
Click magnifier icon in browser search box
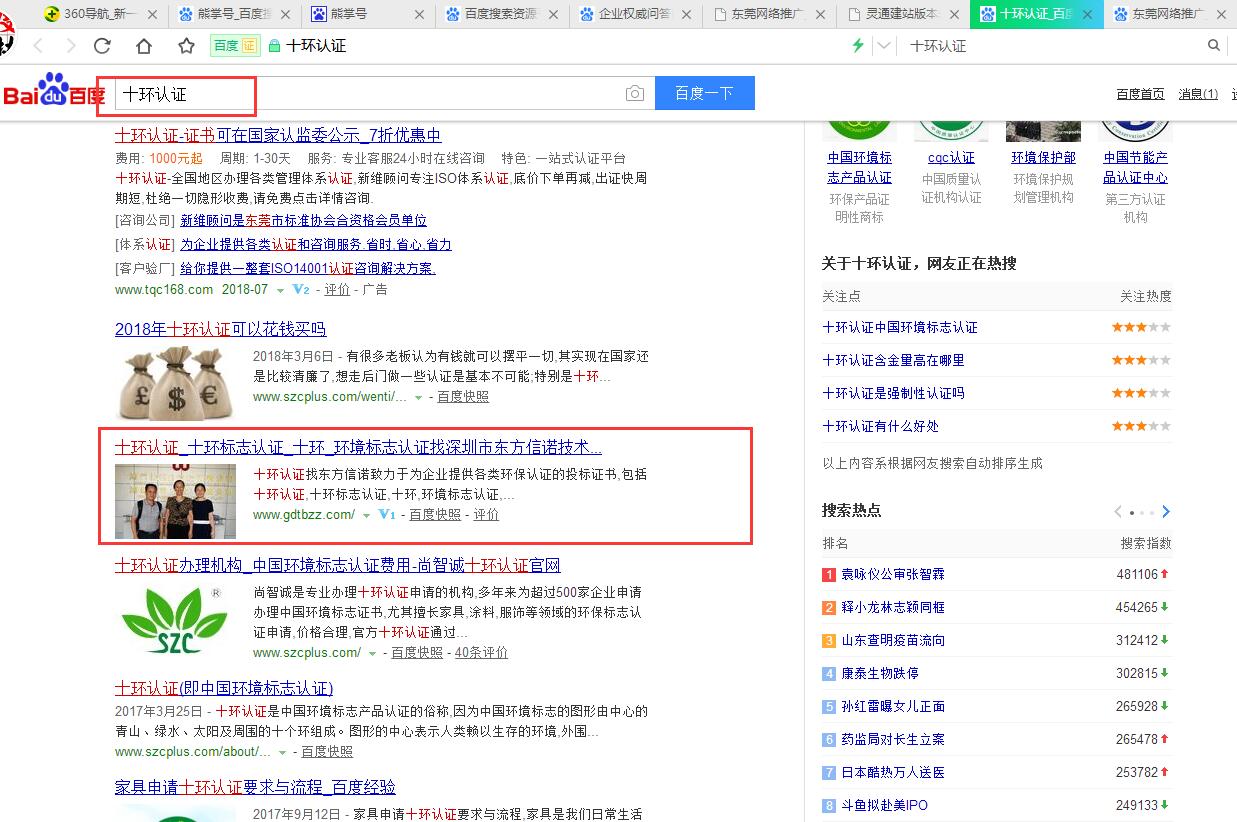click(x=1214, y=45)
